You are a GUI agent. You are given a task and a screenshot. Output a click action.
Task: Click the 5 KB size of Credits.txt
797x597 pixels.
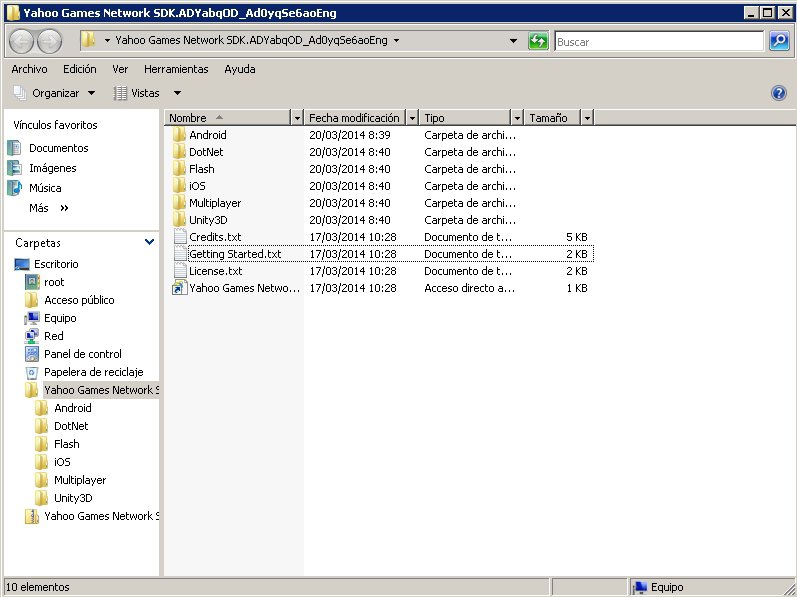(x=577, y=237)
